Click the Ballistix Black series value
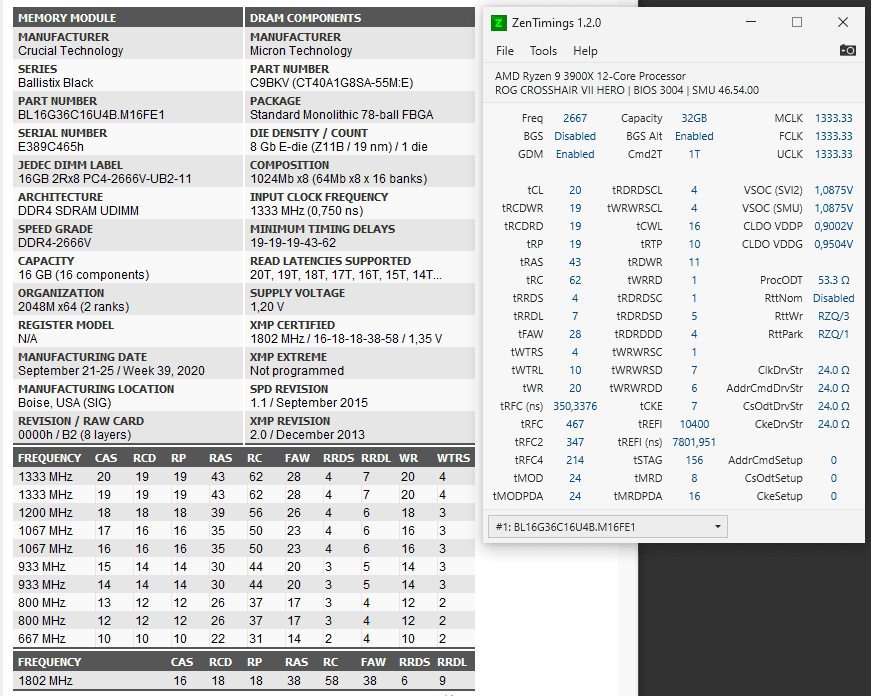 pyautogui.click(x=56, y=83)
